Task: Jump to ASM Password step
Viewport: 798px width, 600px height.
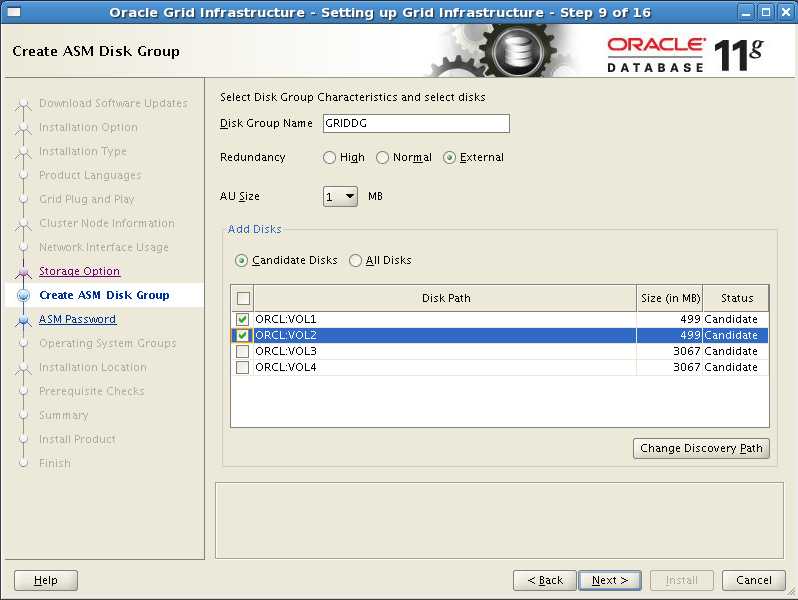Action: [77, 319]
